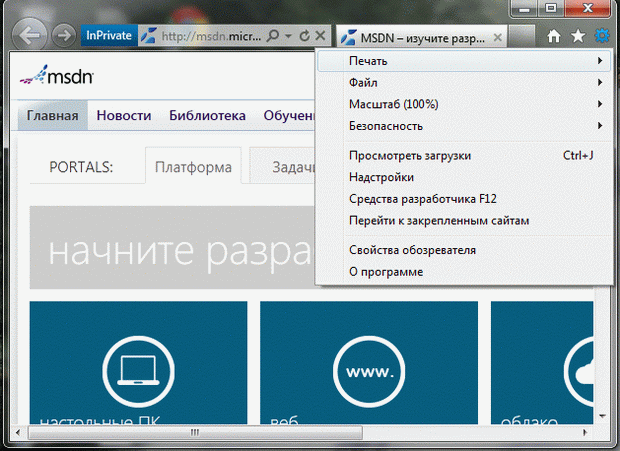Click the horizontal scrollbar right arrow
This screenshot has width=620, height=451.
(x=584, y=432)
